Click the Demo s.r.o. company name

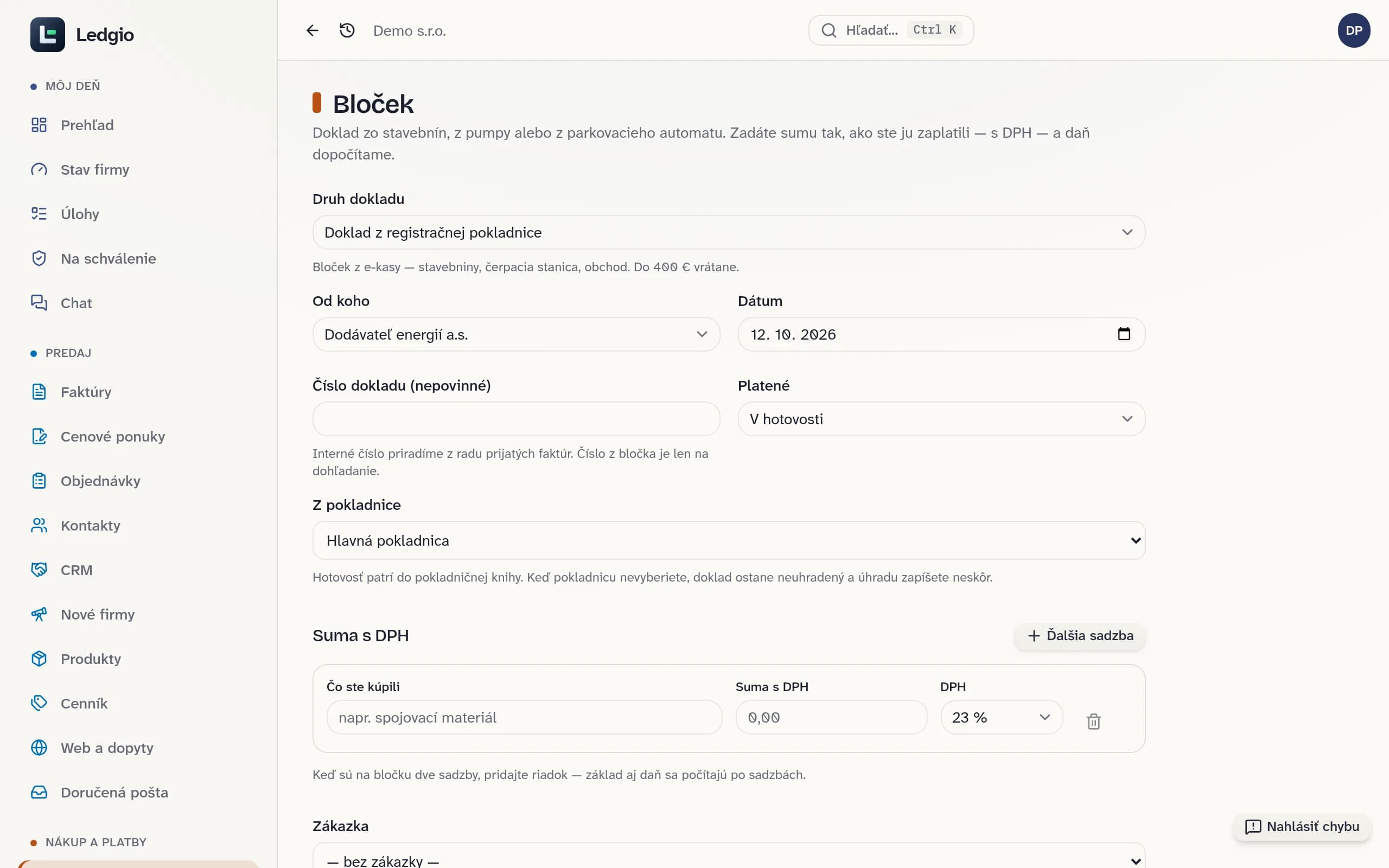click(409, 31)
